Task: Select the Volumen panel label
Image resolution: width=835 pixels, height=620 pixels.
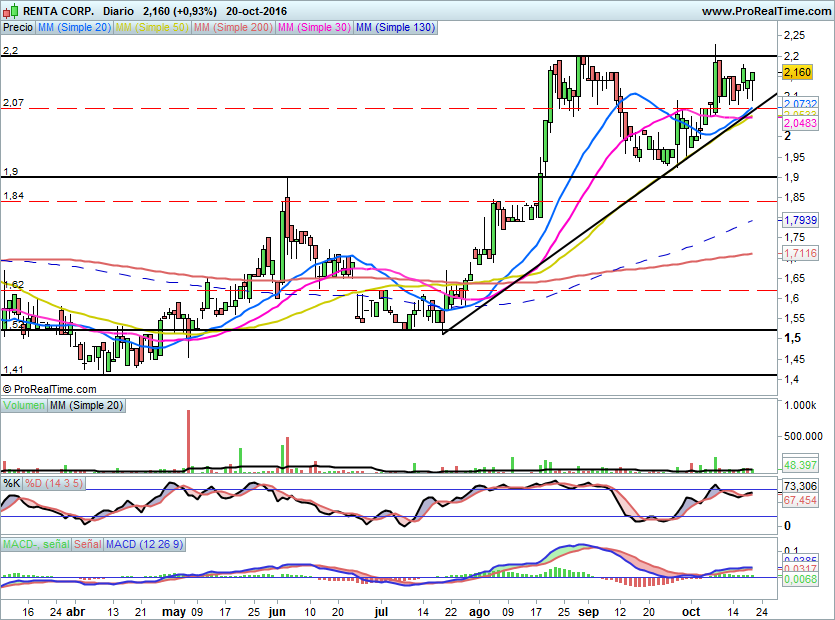Action: pos(23,405)
